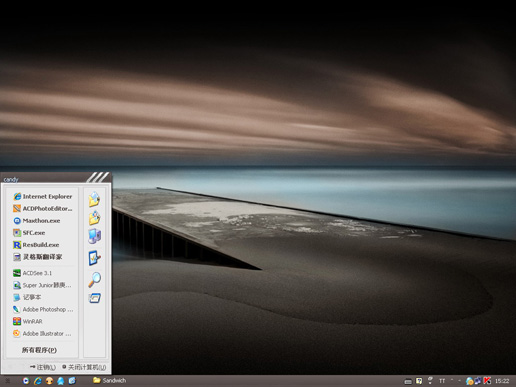
Task: Expand 所有程序(P) all programs list
Action: coord(39,350)
